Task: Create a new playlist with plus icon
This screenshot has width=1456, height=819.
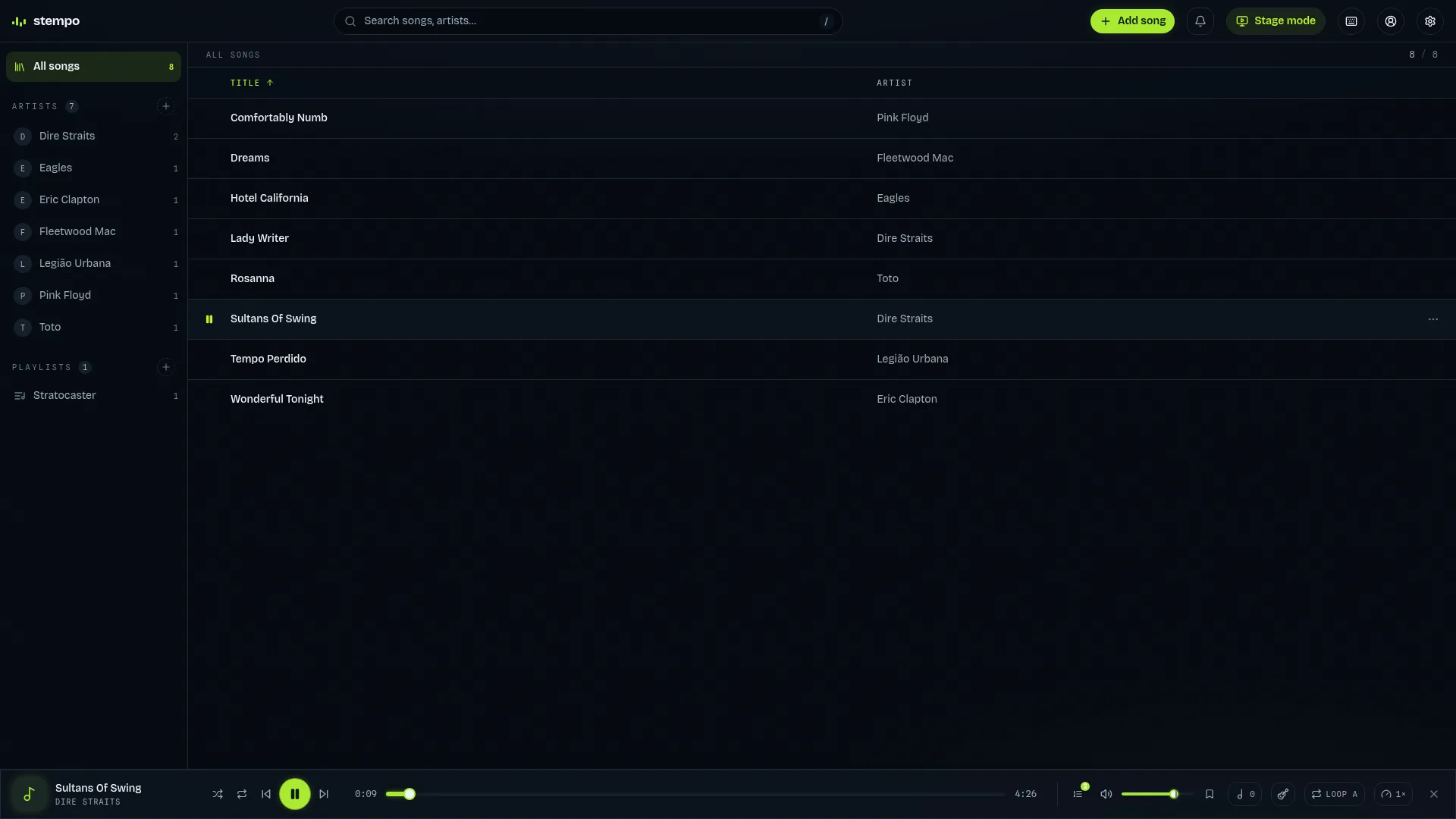Action: click(x=166, y=367)
